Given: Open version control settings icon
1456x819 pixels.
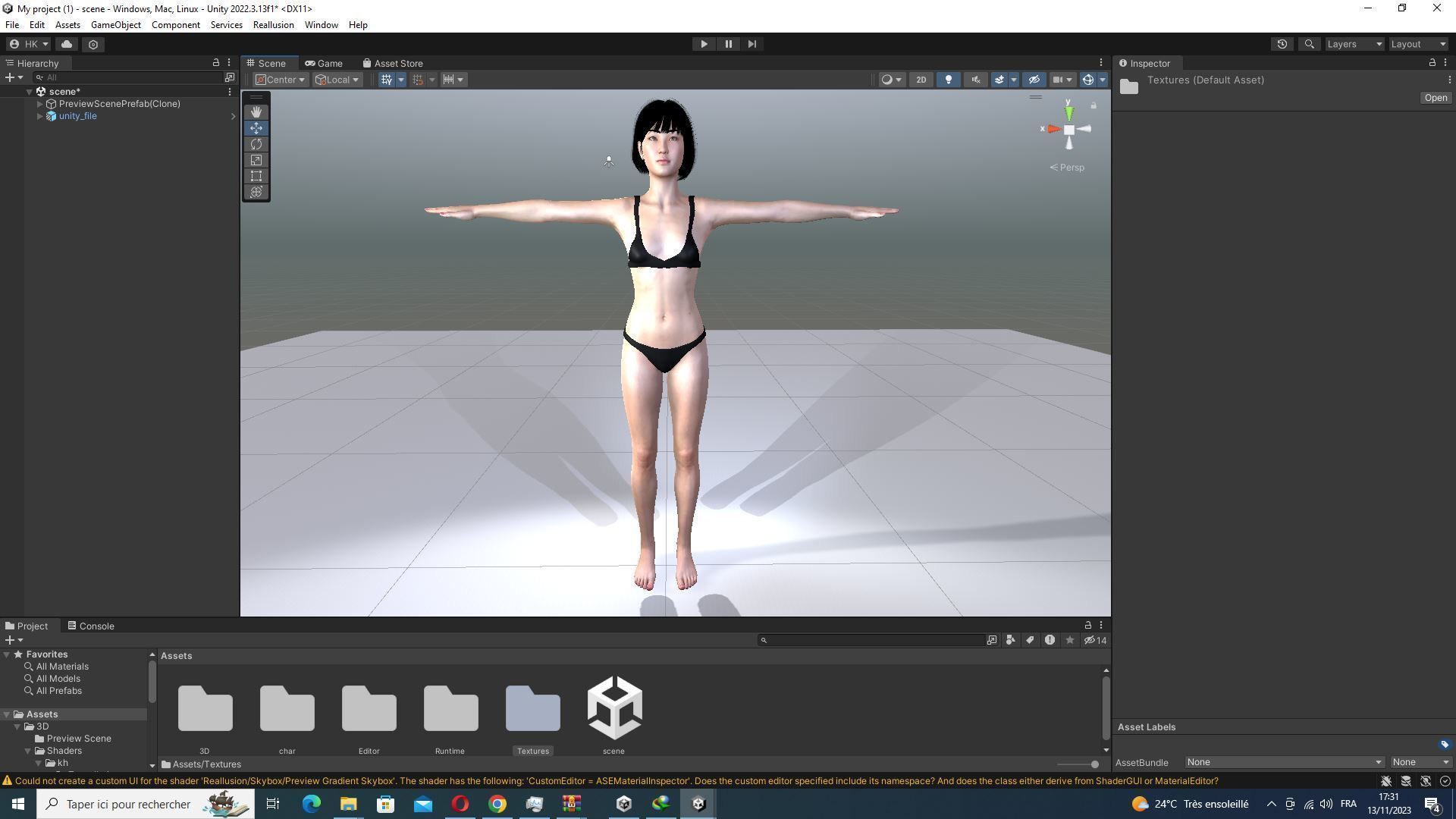Looking at the screenshot, I should pyautogui.click(x=93, y=44).
